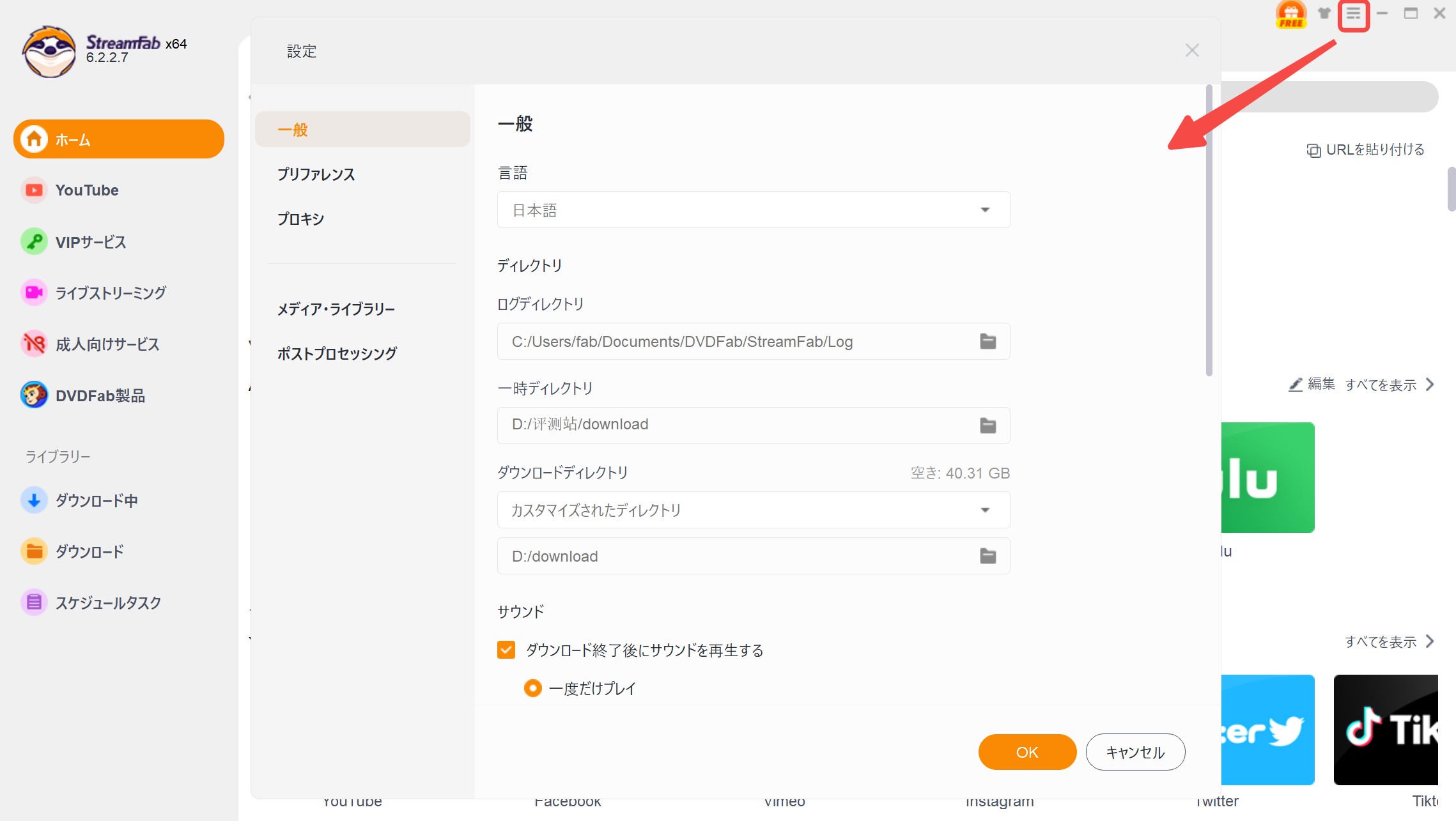The image size is (1456, 821).
Task: Click the edit pencil icon
Action: (1296, 385)
